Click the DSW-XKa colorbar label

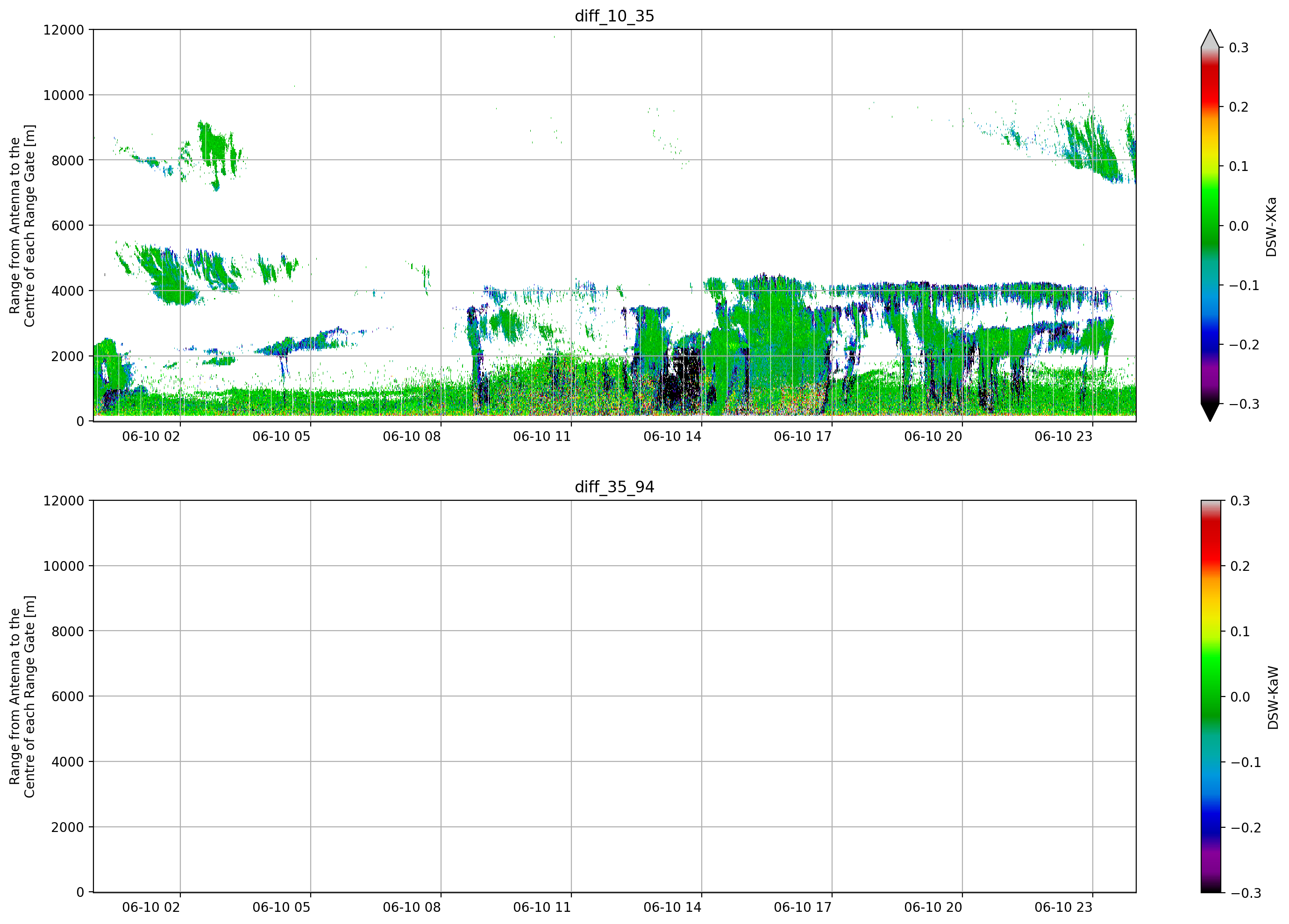1271,227
